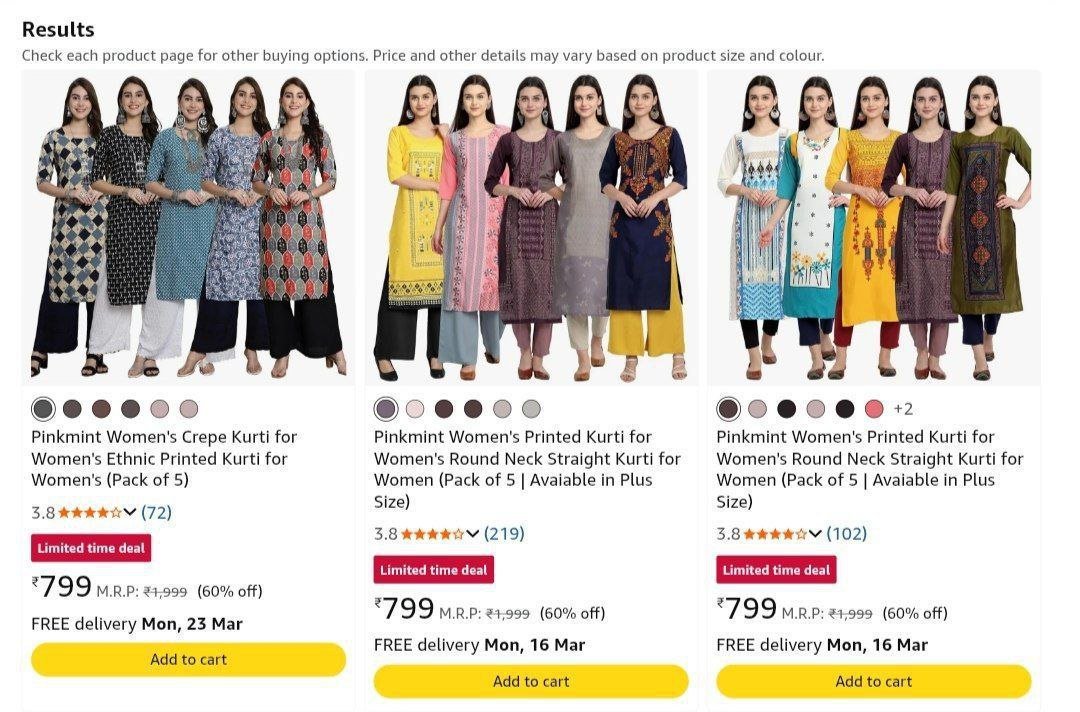Choose the selected purple-grey swatch, middle product

386,409
